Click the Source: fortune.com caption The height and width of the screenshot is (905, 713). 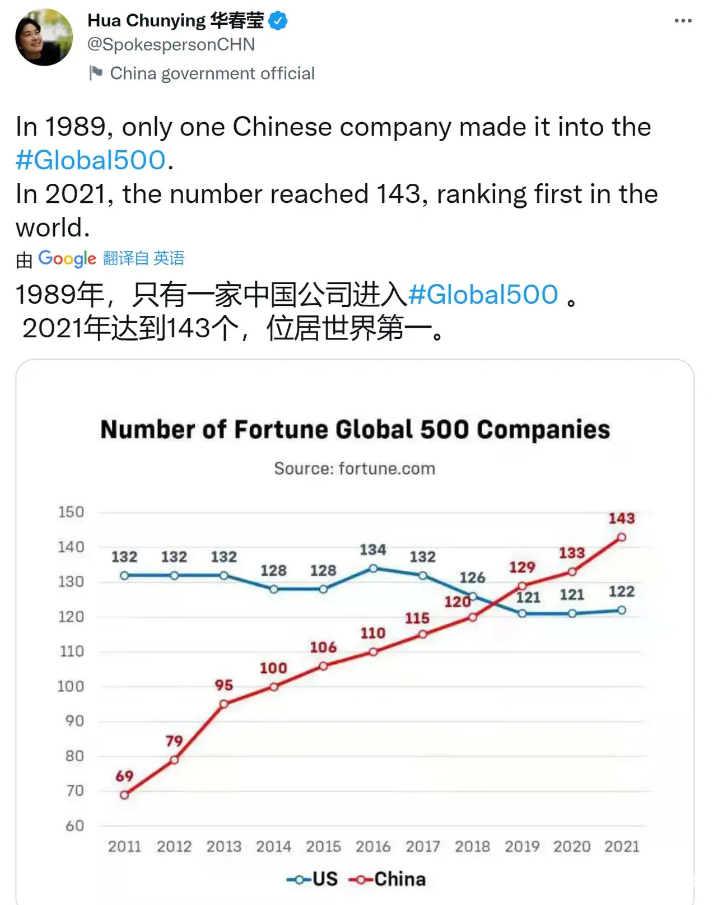pos(355,468)
